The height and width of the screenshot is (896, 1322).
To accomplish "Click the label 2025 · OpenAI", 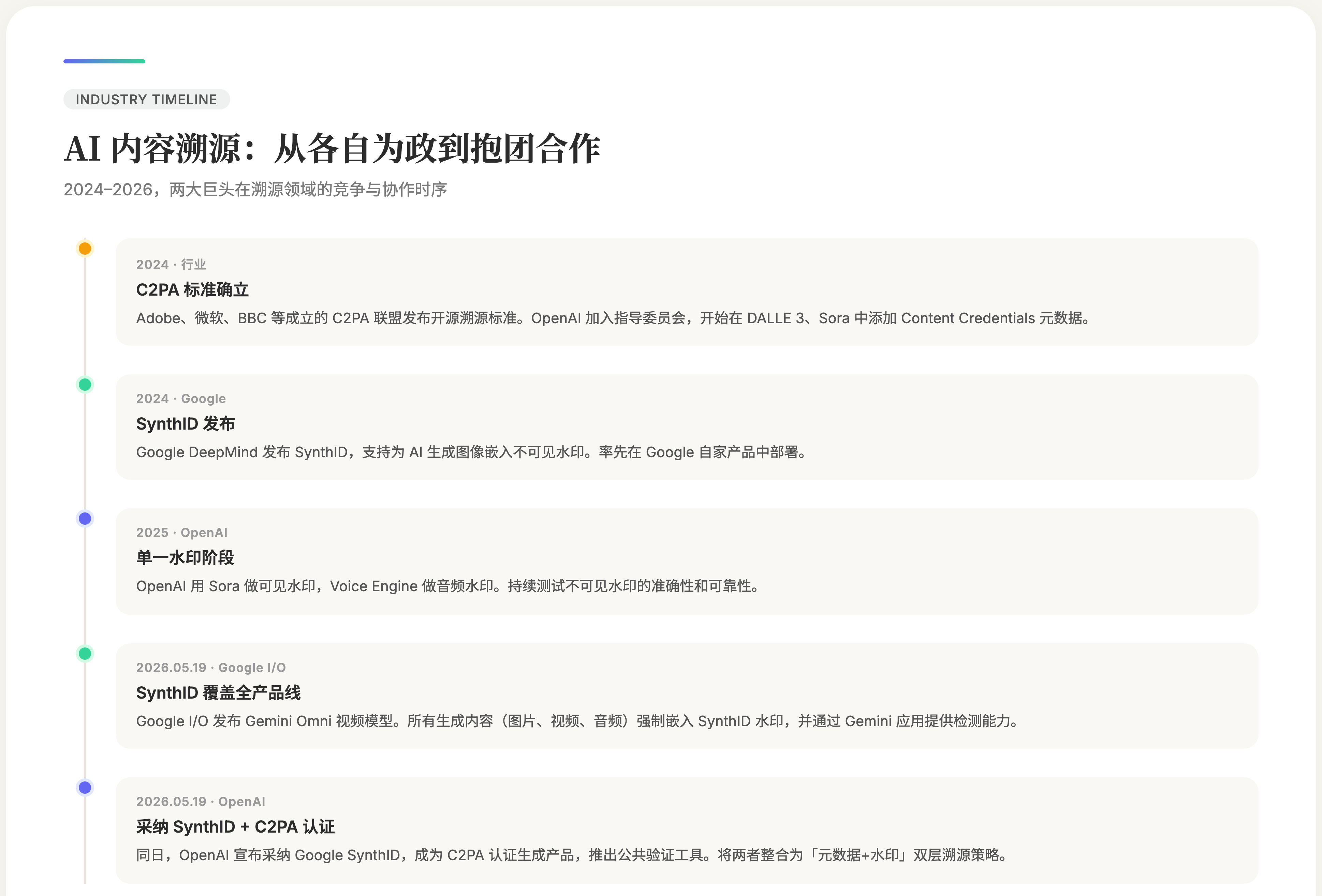I will click(181, 533).
